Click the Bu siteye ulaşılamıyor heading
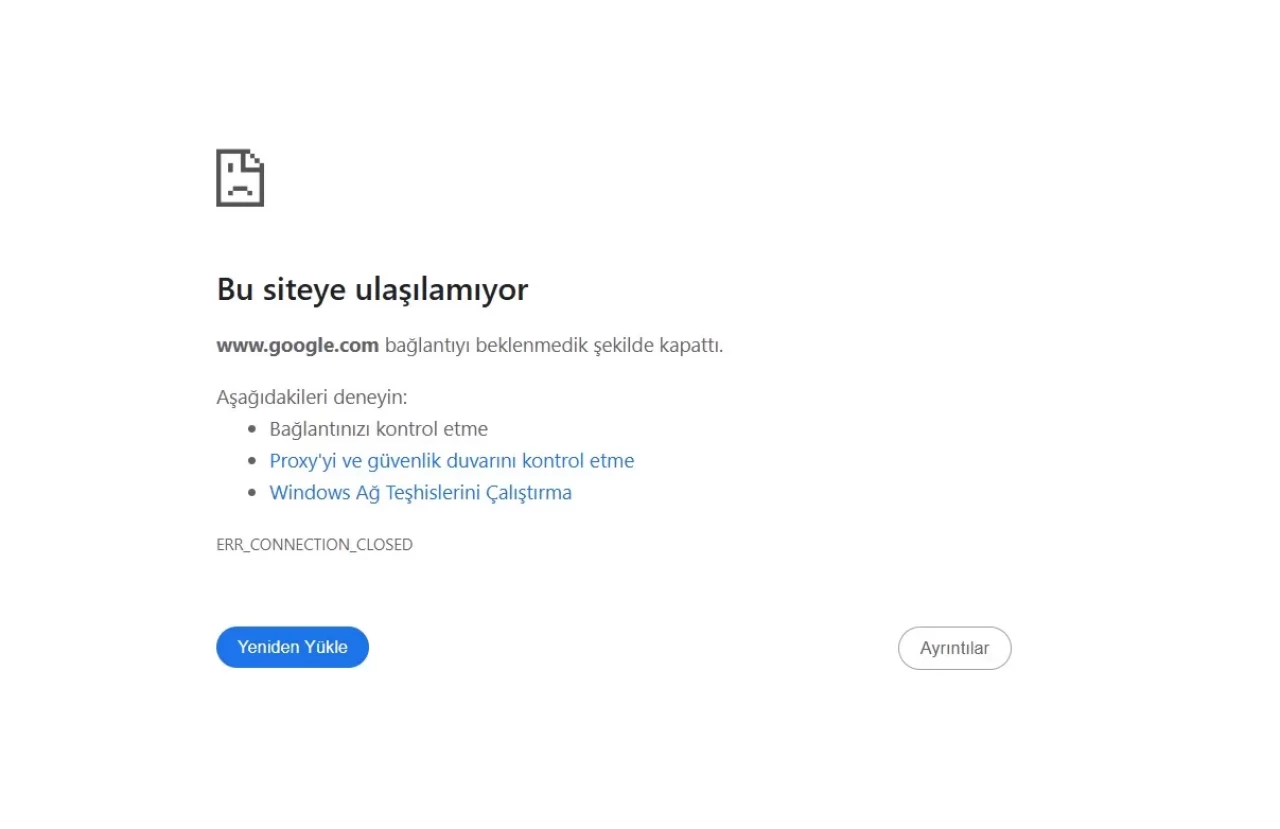Screen dimensions: 1280x829 click(372, 289)
